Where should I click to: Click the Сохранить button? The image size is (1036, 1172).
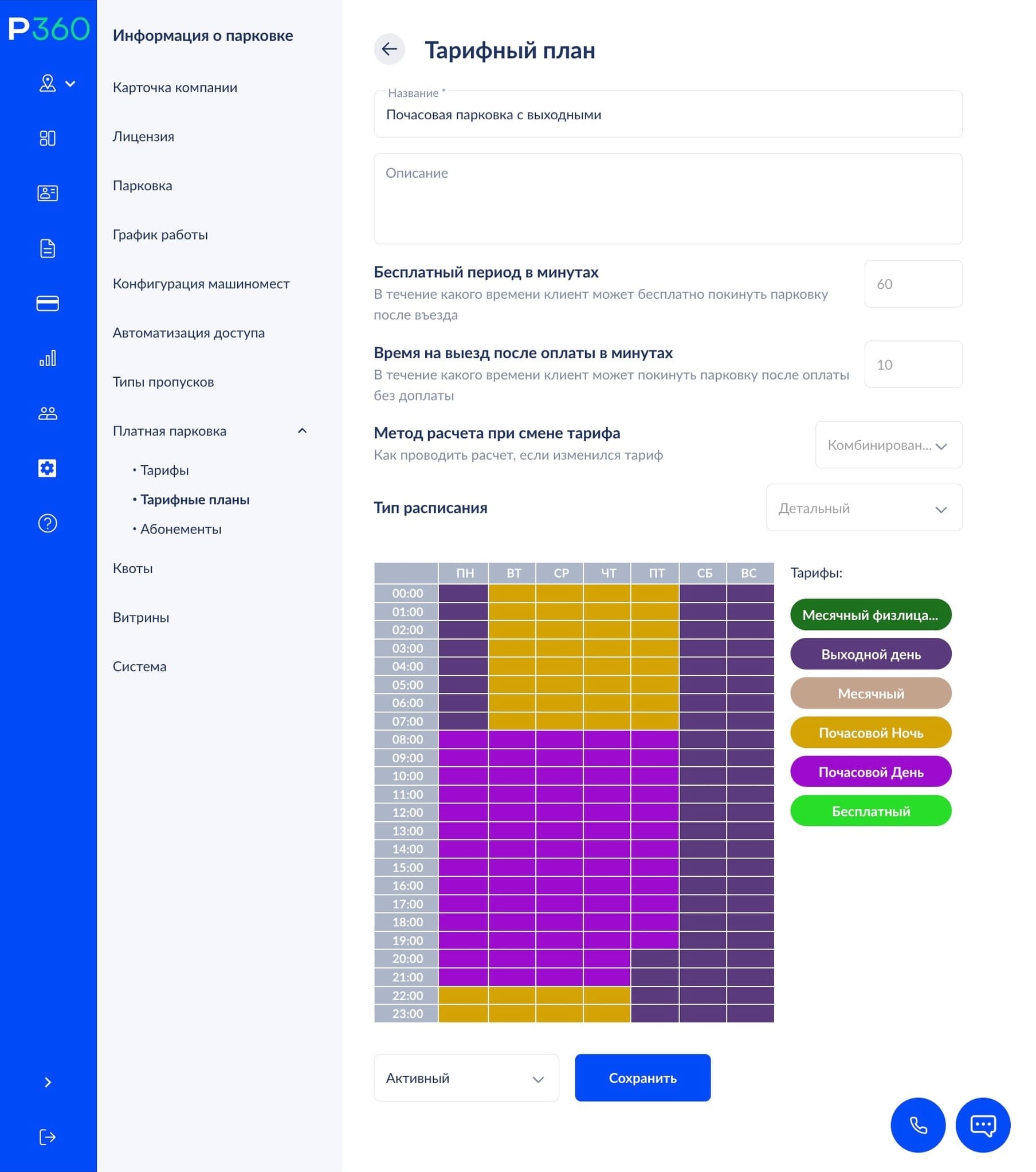643,1079
